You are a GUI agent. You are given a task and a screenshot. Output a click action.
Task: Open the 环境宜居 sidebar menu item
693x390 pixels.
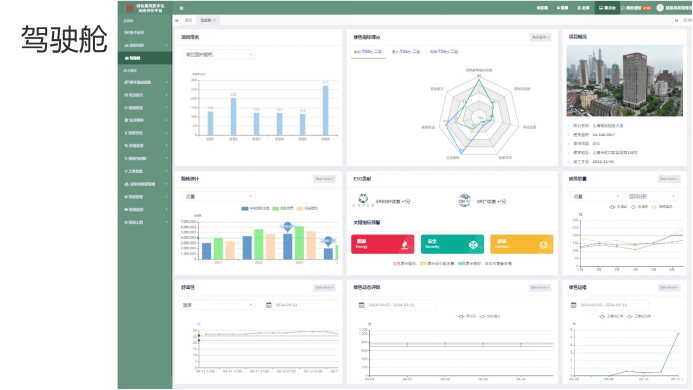[145, 145]
